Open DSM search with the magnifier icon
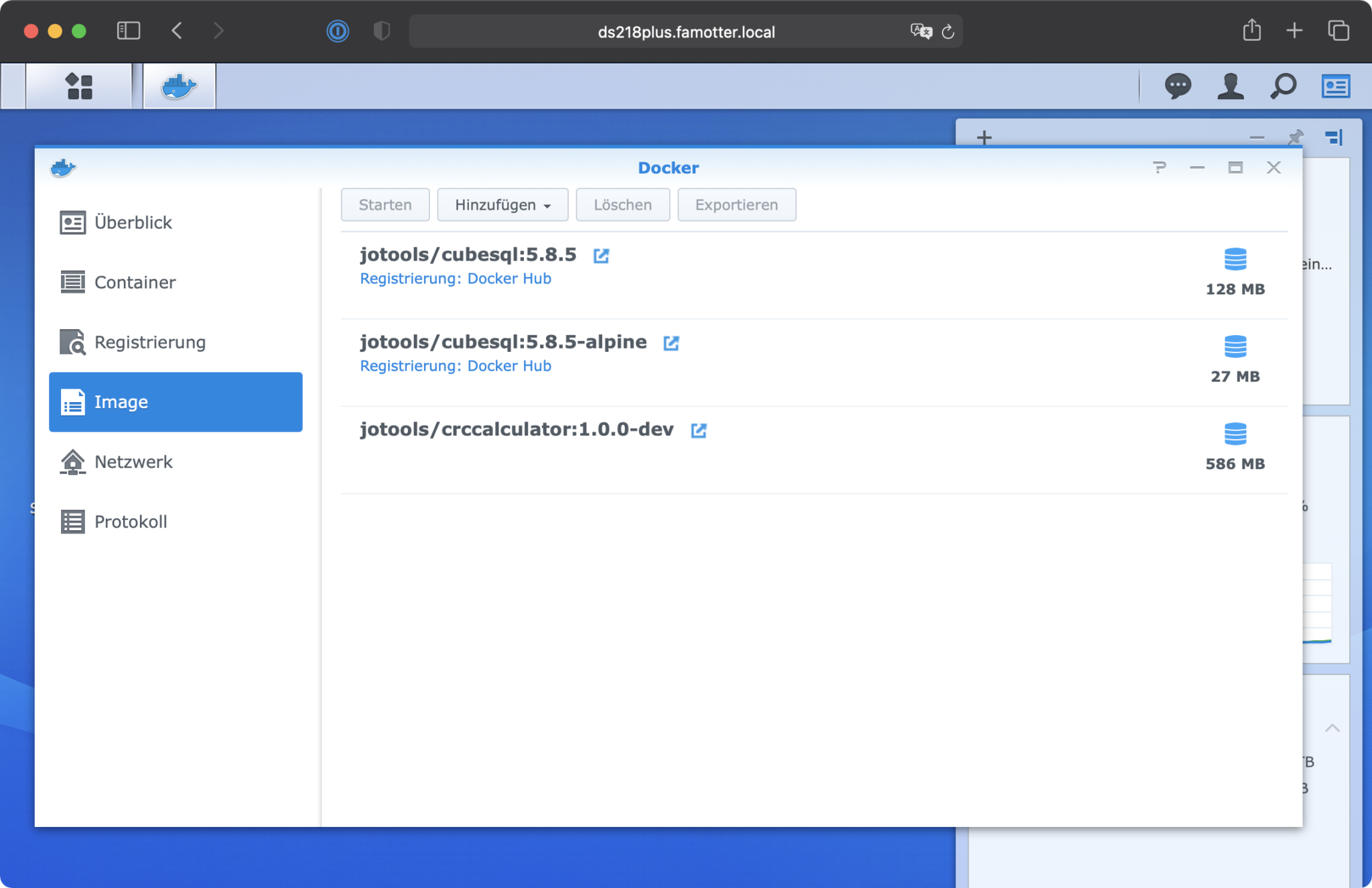The height and width of the screenshot is (888, 1372). point(1284,86)
